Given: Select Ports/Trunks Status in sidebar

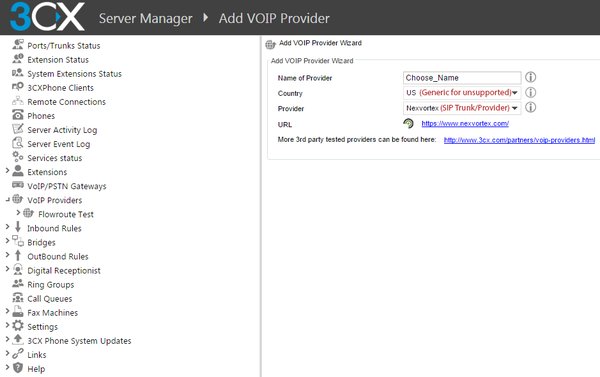Looking at the screenshot, I should tap(64, 46).
